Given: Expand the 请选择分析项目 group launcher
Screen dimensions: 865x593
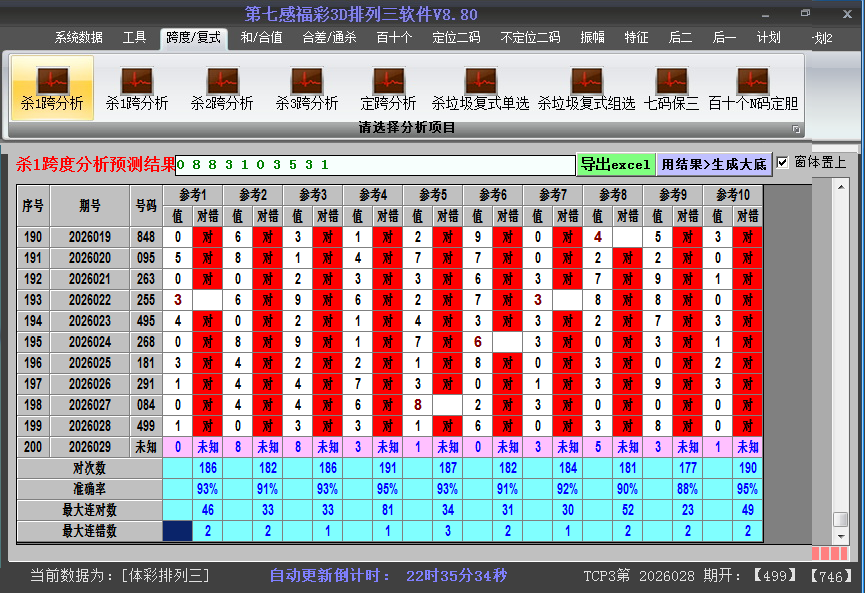Looking at the screenshot, I should 796,129.
